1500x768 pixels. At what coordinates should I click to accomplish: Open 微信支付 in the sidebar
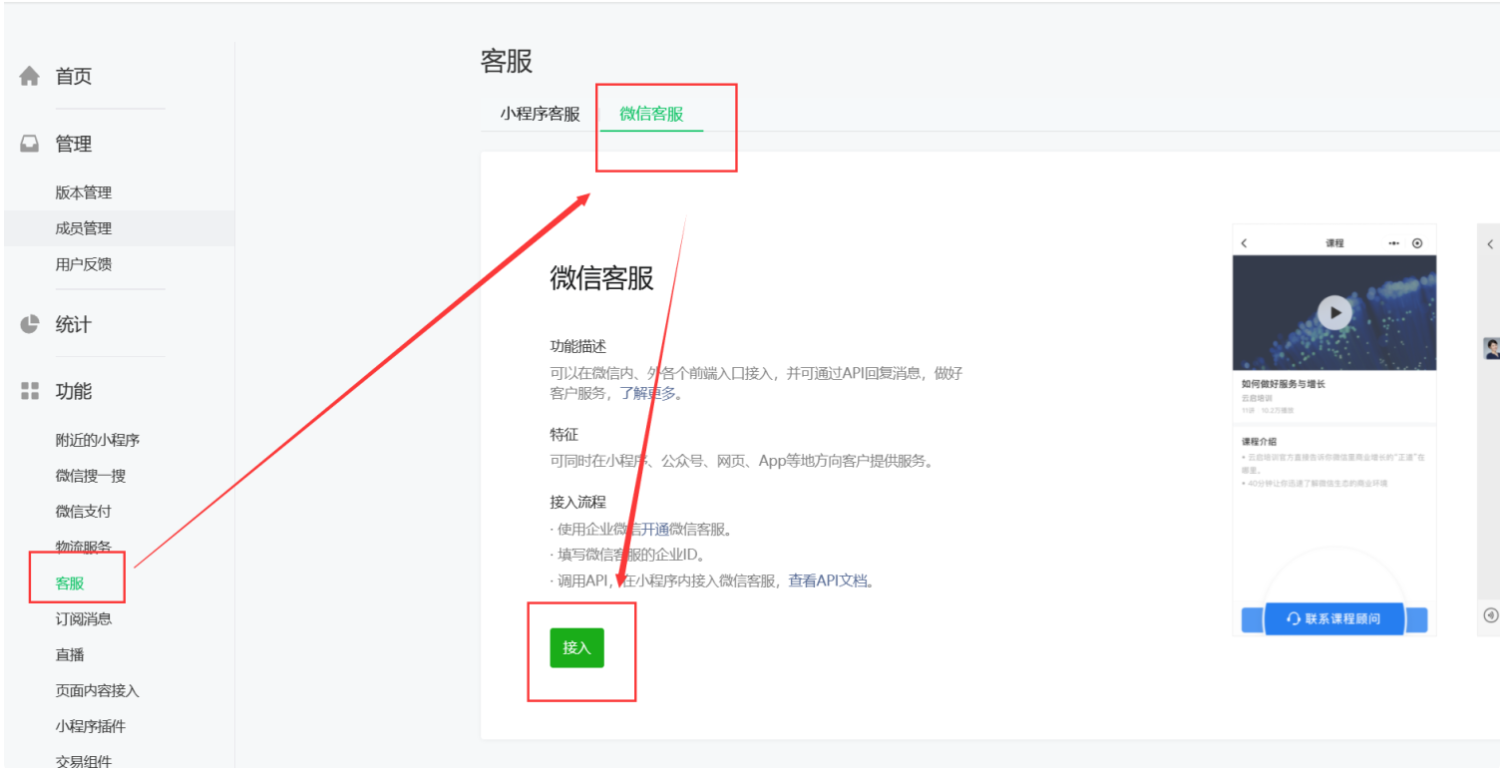(x=83, y=512)
